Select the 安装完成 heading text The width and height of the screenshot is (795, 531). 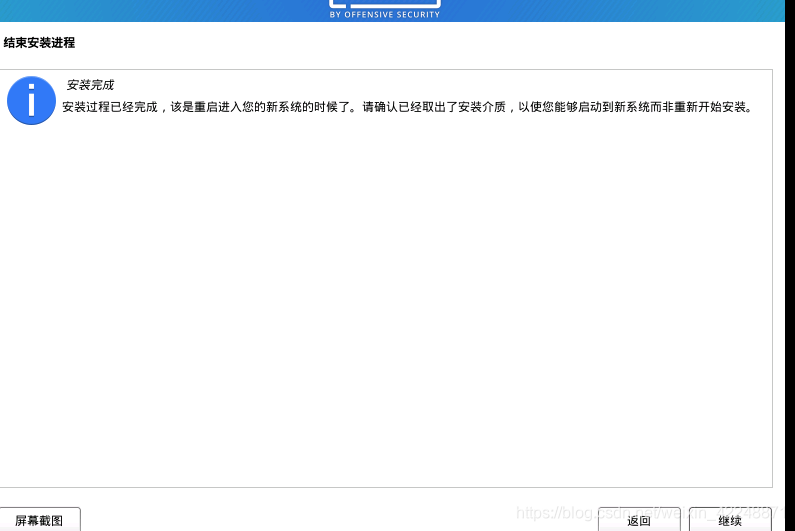tap(90, 85)
